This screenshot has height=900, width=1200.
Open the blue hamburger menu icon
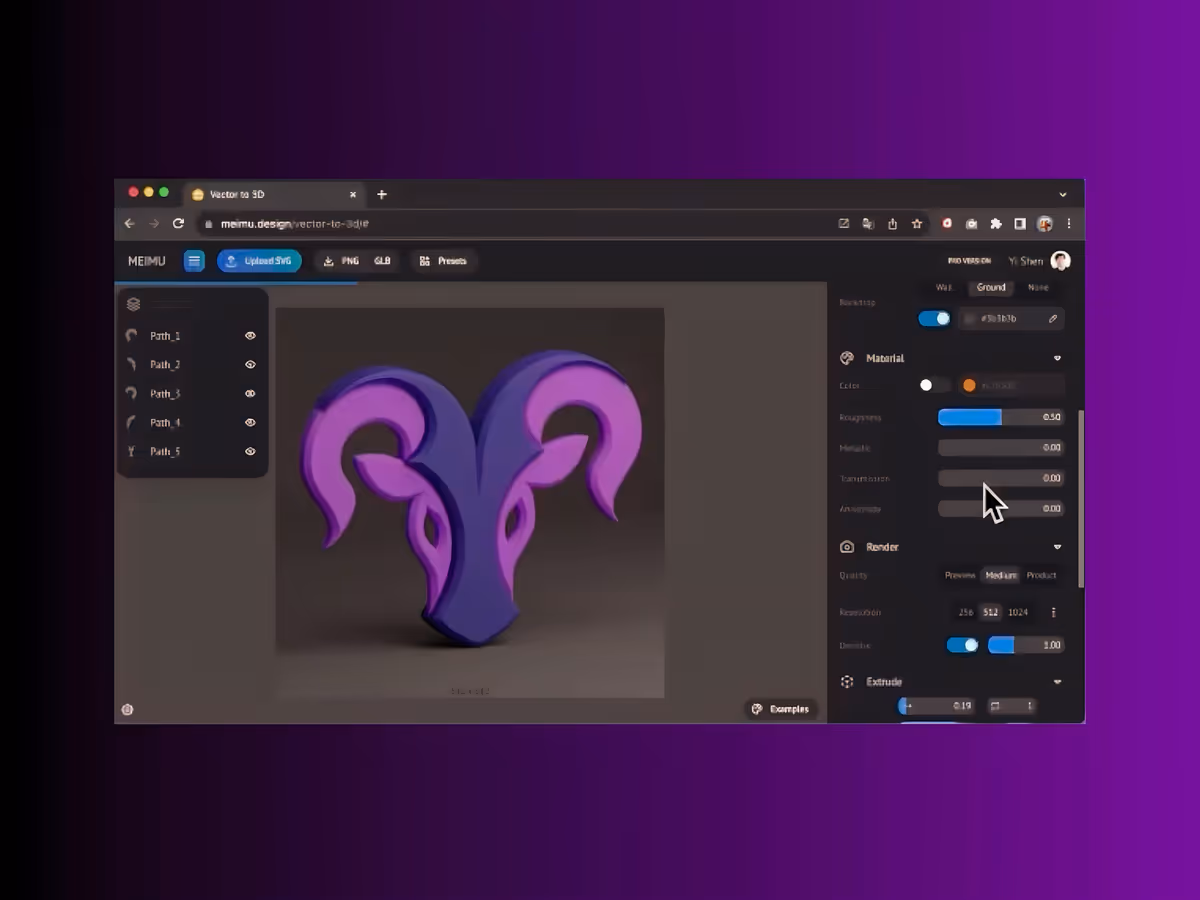194,261
